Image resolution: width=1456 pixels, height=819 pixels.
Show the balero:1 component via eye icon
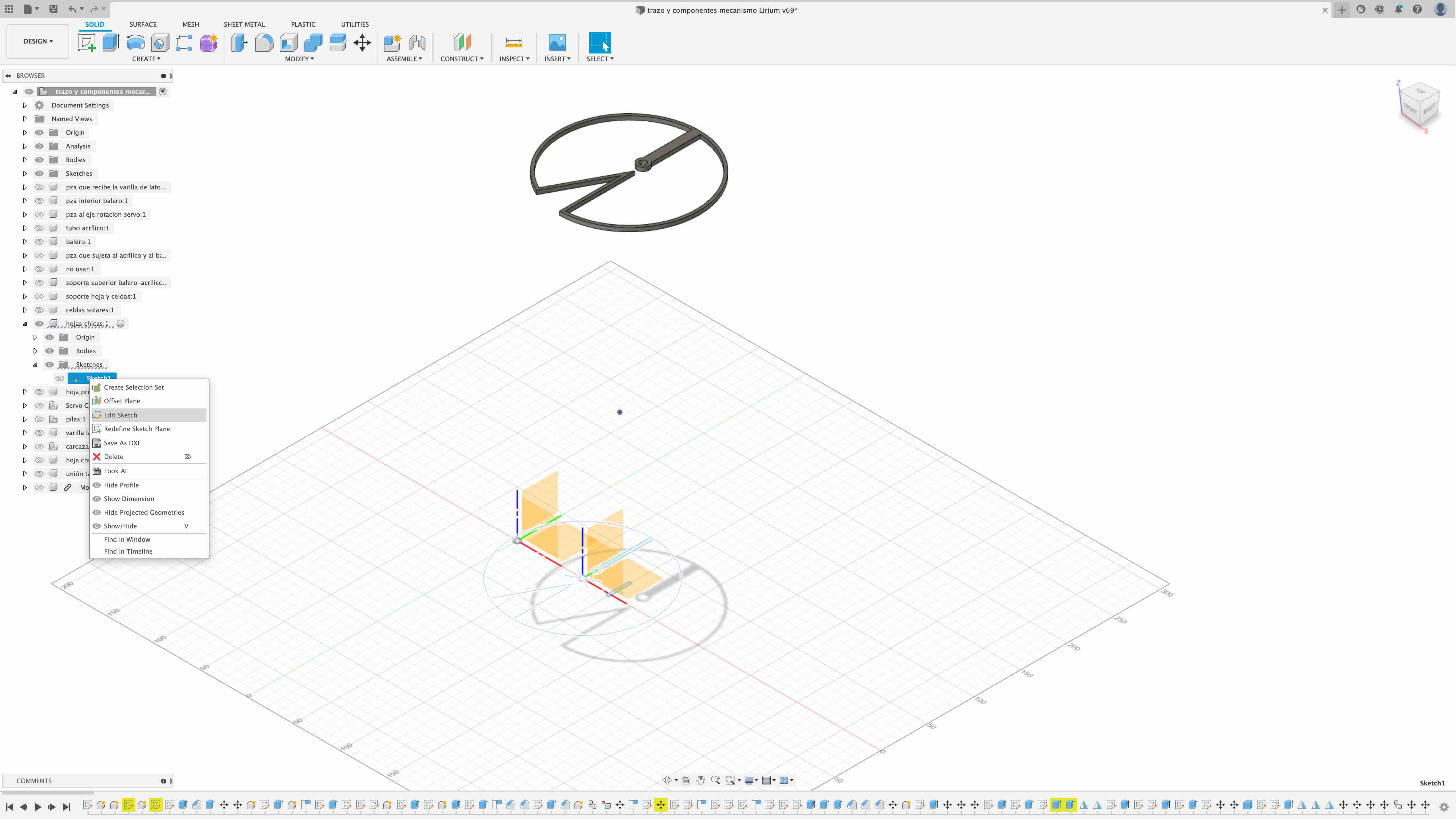pyautogui.click(x=39, y=242)
